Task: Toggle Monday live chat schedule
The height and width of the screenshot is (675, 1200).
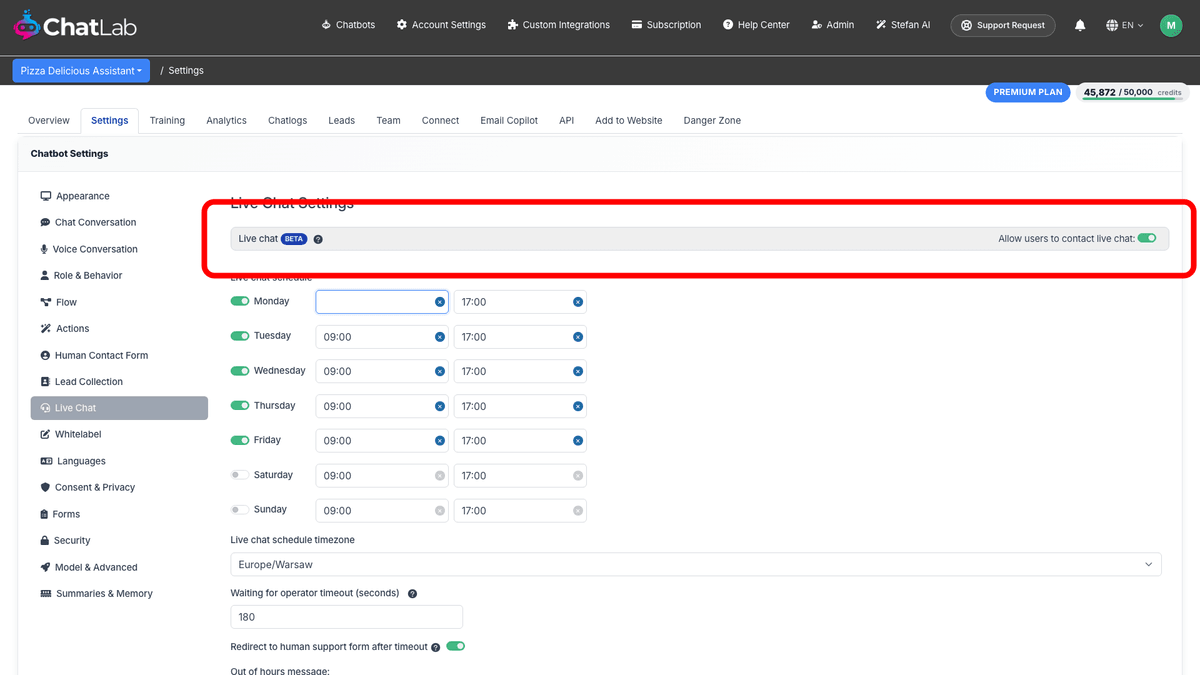Action: [x=240, y=301]
